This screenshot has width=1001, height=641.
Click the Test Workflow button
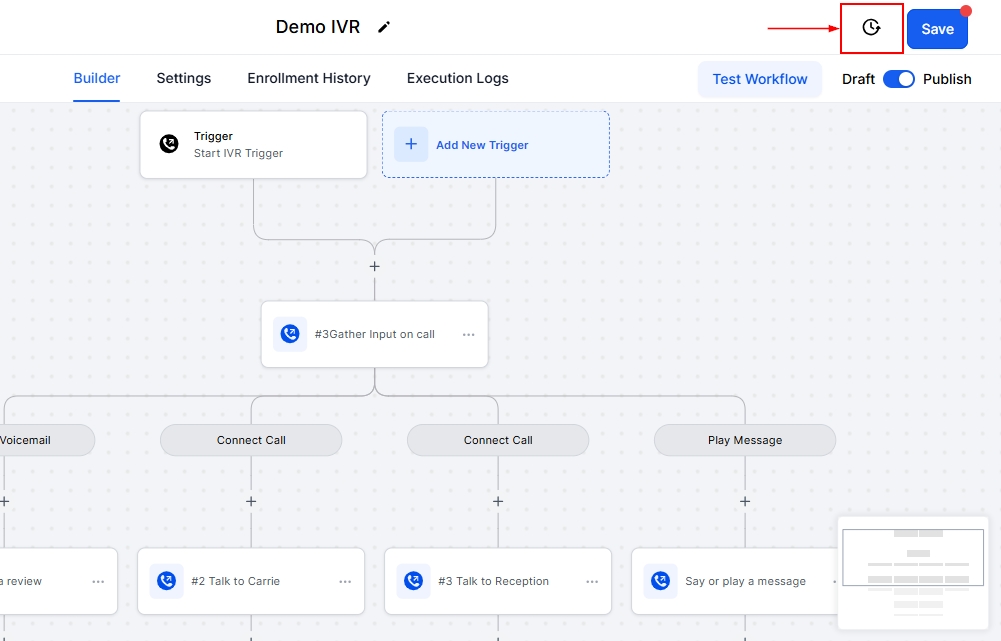click(x=759, y=79)
